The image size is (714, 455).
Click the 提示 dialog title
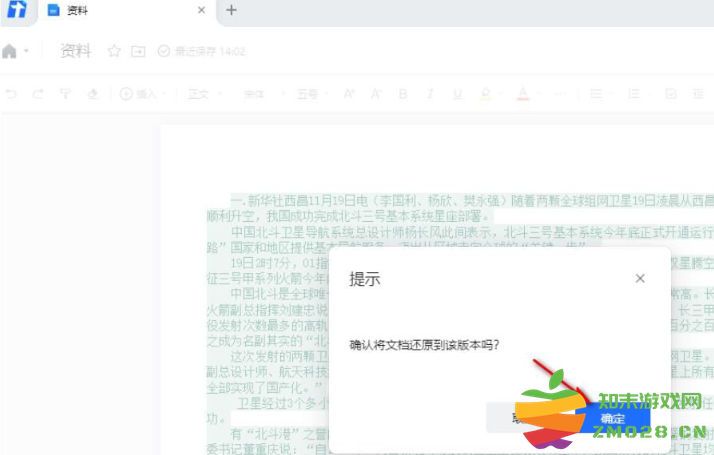coord(364,279)
